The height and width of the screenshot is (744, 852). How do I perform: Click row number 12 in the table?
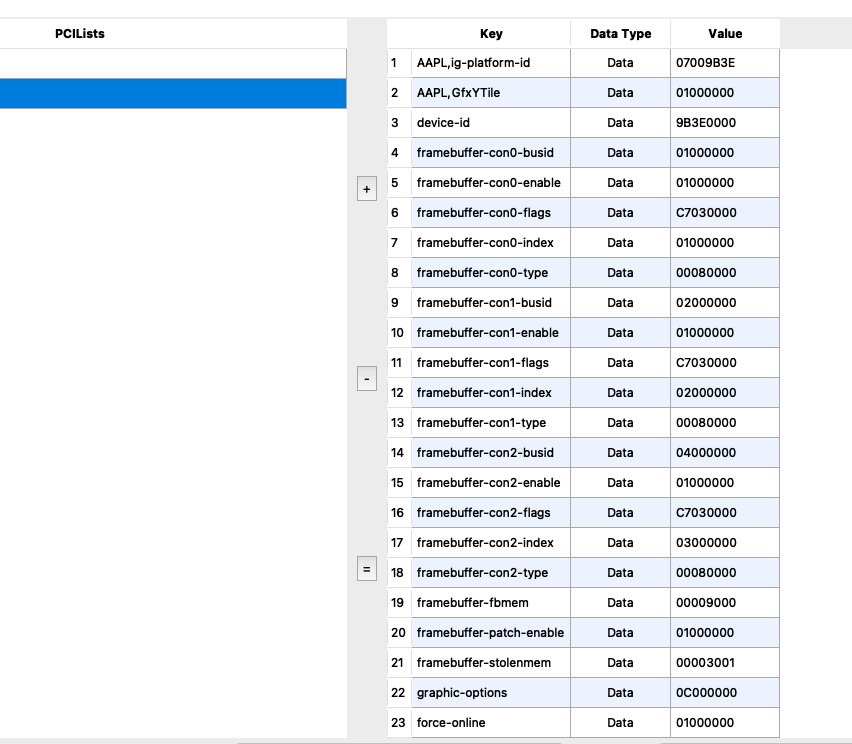(x=399, y=393)
